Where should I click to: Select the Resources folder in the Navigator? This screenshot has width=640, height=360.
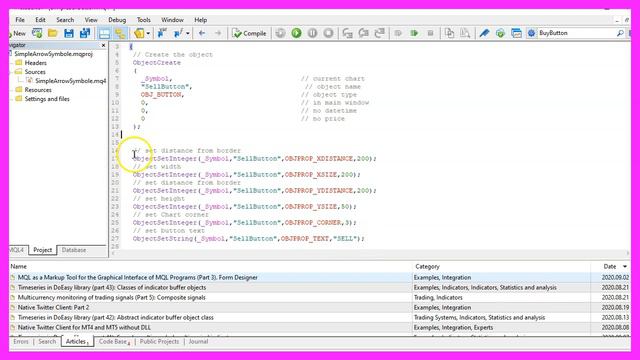[x=38, y=90]
